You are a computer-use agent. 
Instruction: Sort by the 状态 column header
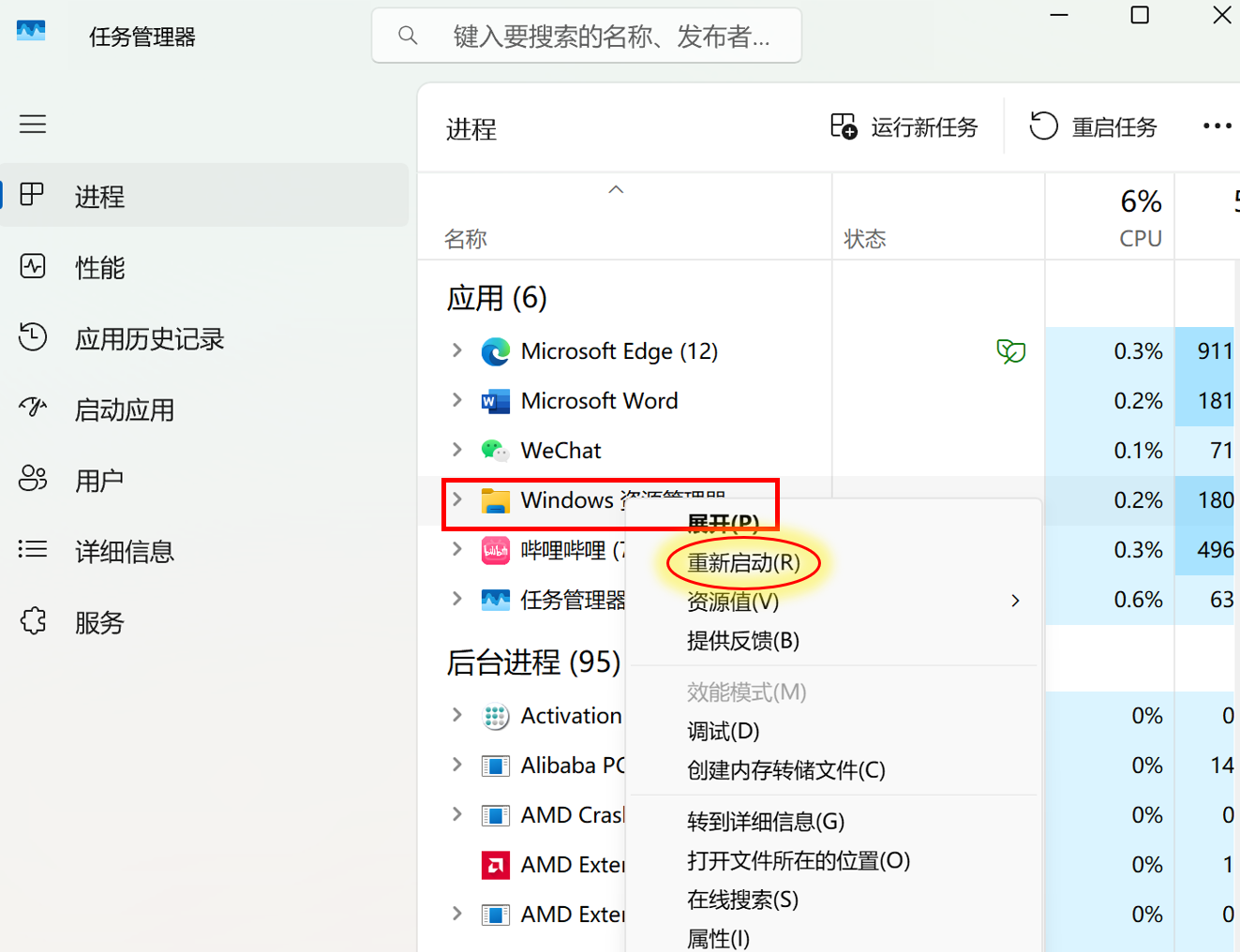865,239
